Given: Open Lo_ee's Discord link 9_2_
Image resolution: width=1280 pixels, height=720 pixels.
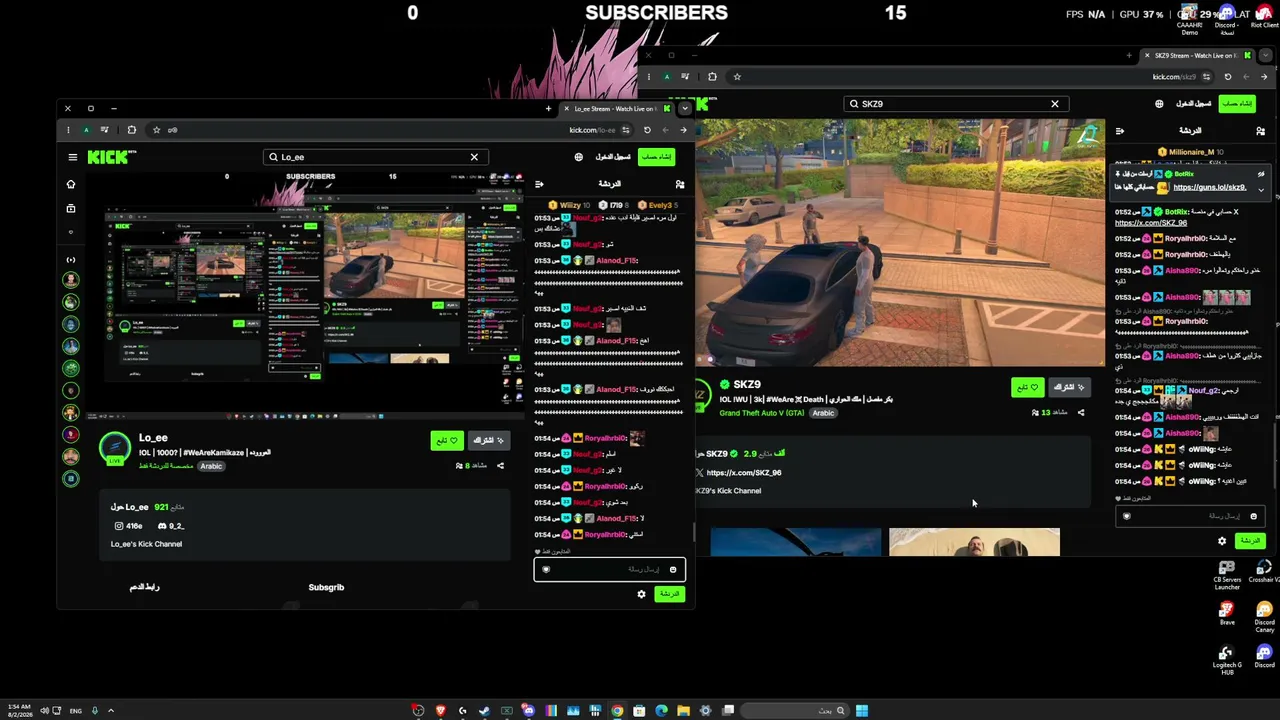Looking at the screenshot, I should [x=171, y=526].
